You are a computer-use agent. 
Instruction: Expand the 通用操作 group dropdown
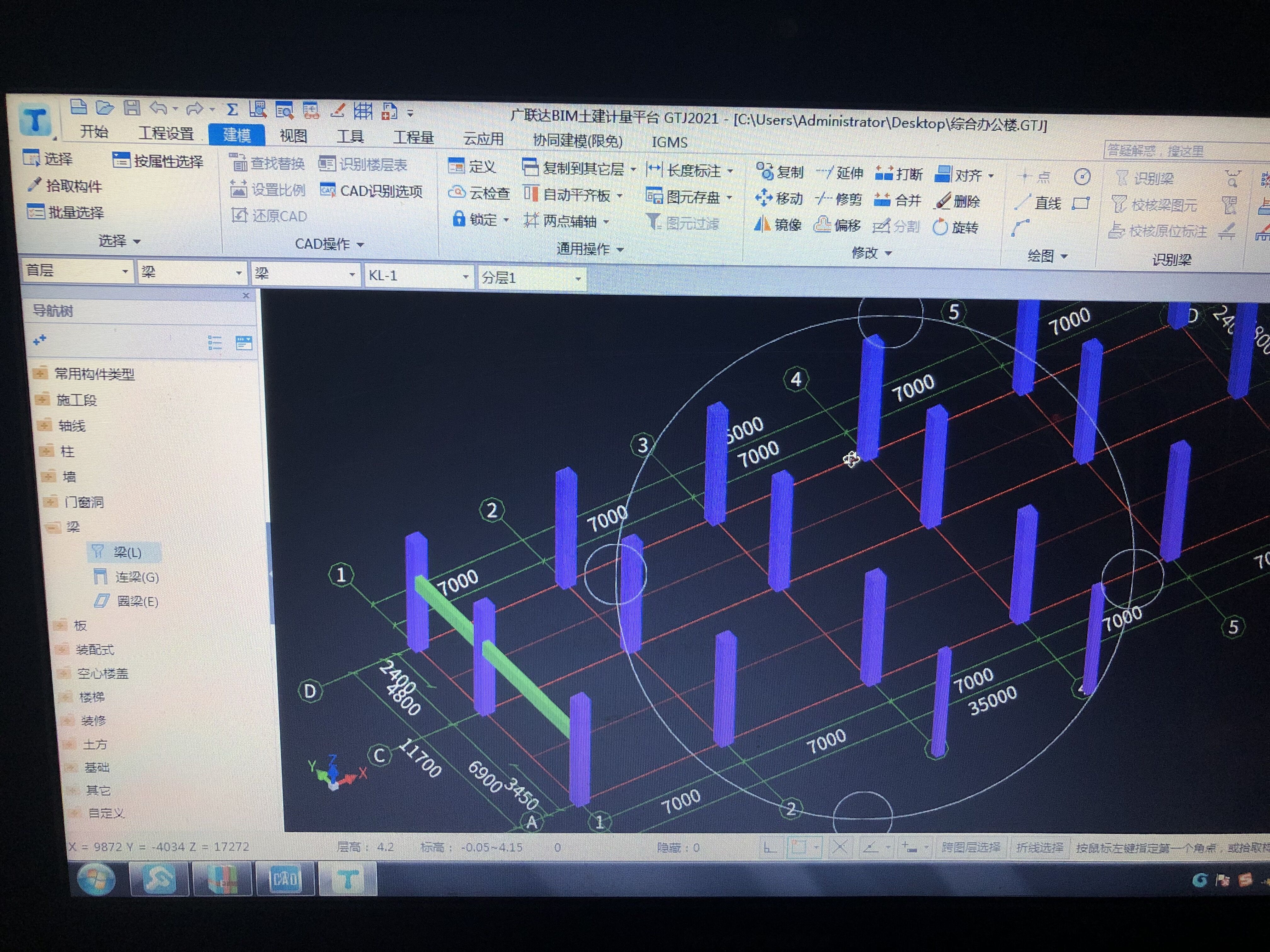point(590,249)
